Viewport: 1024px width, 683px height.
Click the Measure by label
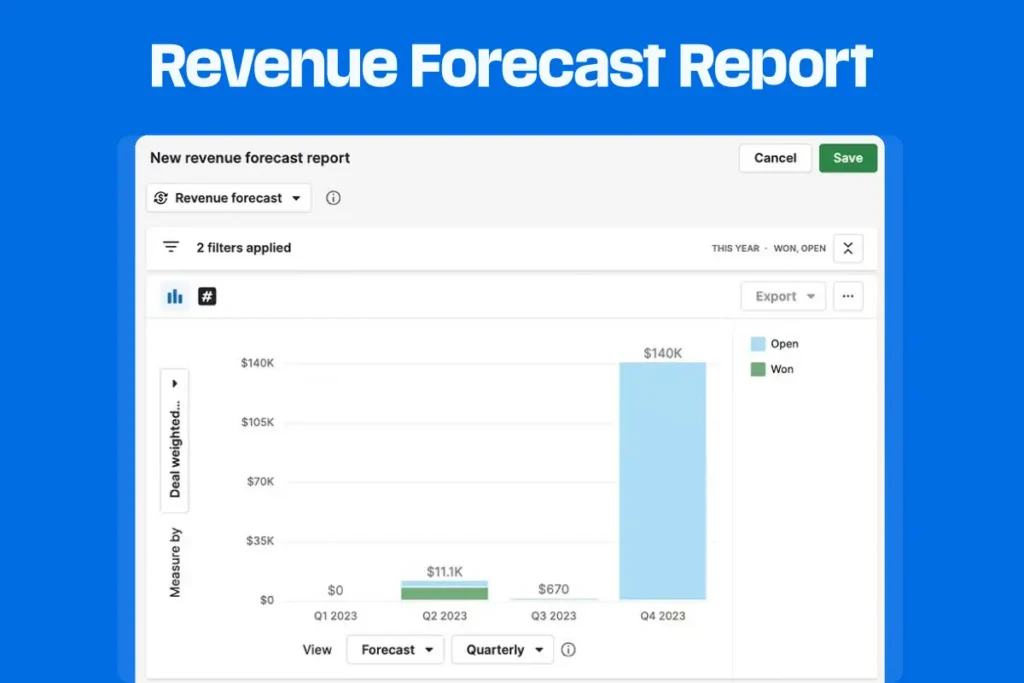click(x=175, y=562)
